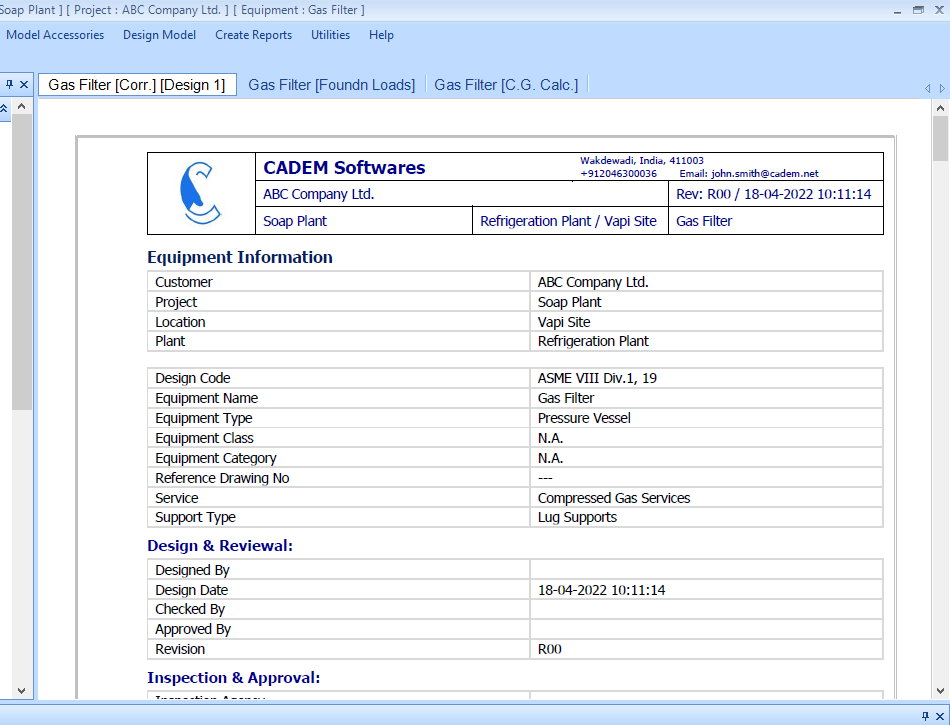
Task: Open the Design Model menu
Action: click(x=159, y=35)
